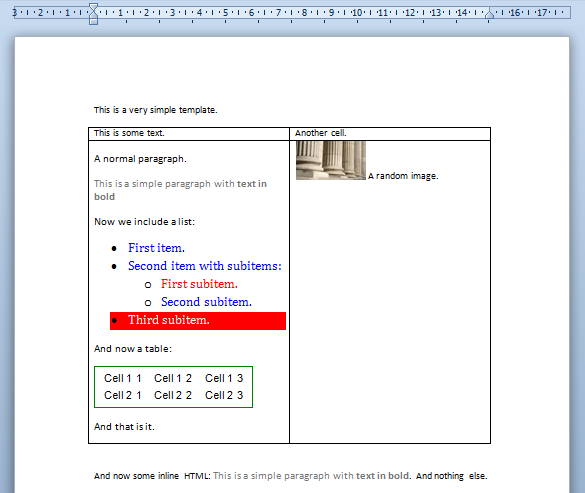
Task: Click table cell 'Cell 1 3'
Action: tap(224, 378)
